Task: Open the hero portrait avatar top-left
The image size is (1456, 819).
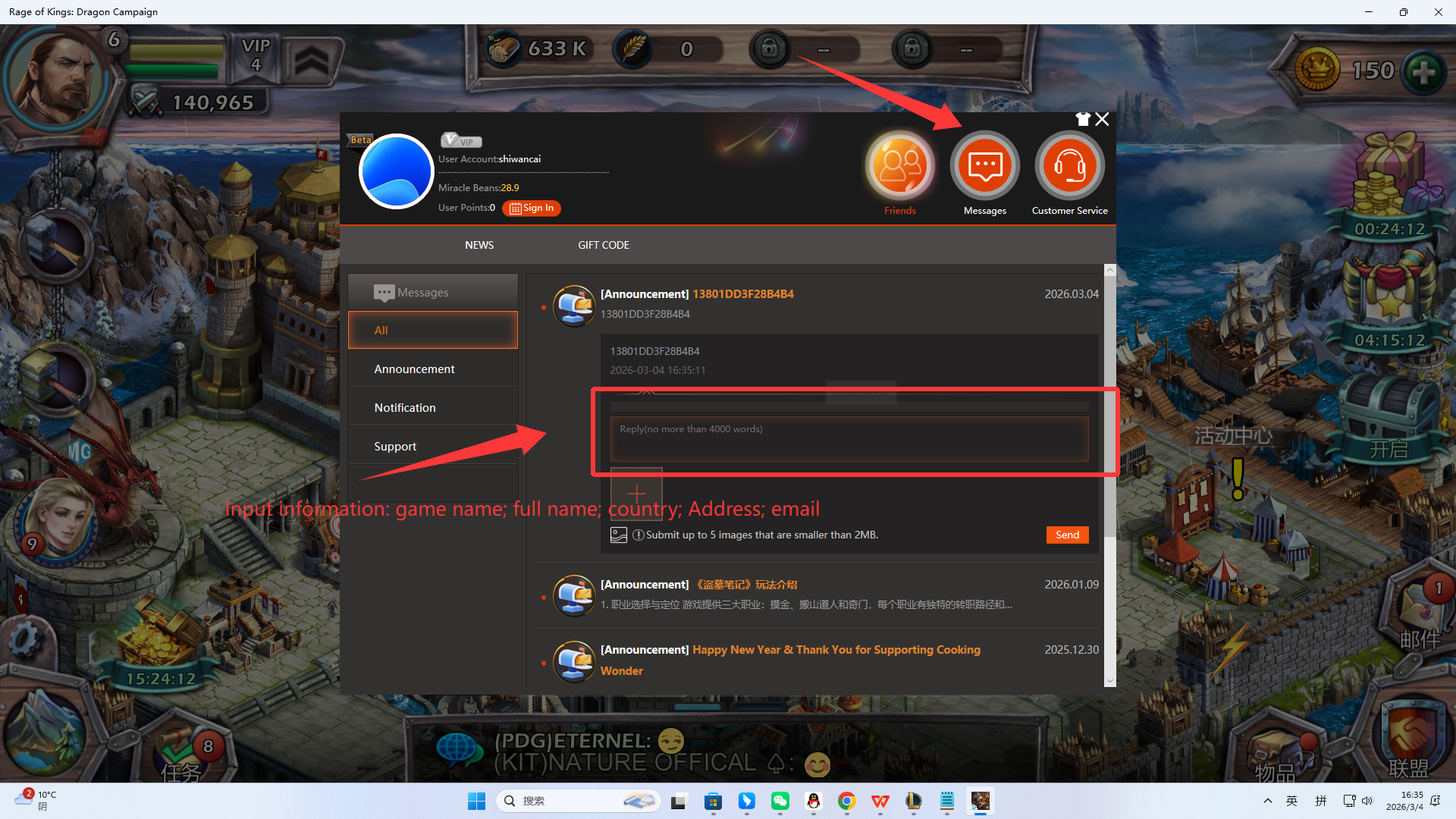Action: (57, 76)
